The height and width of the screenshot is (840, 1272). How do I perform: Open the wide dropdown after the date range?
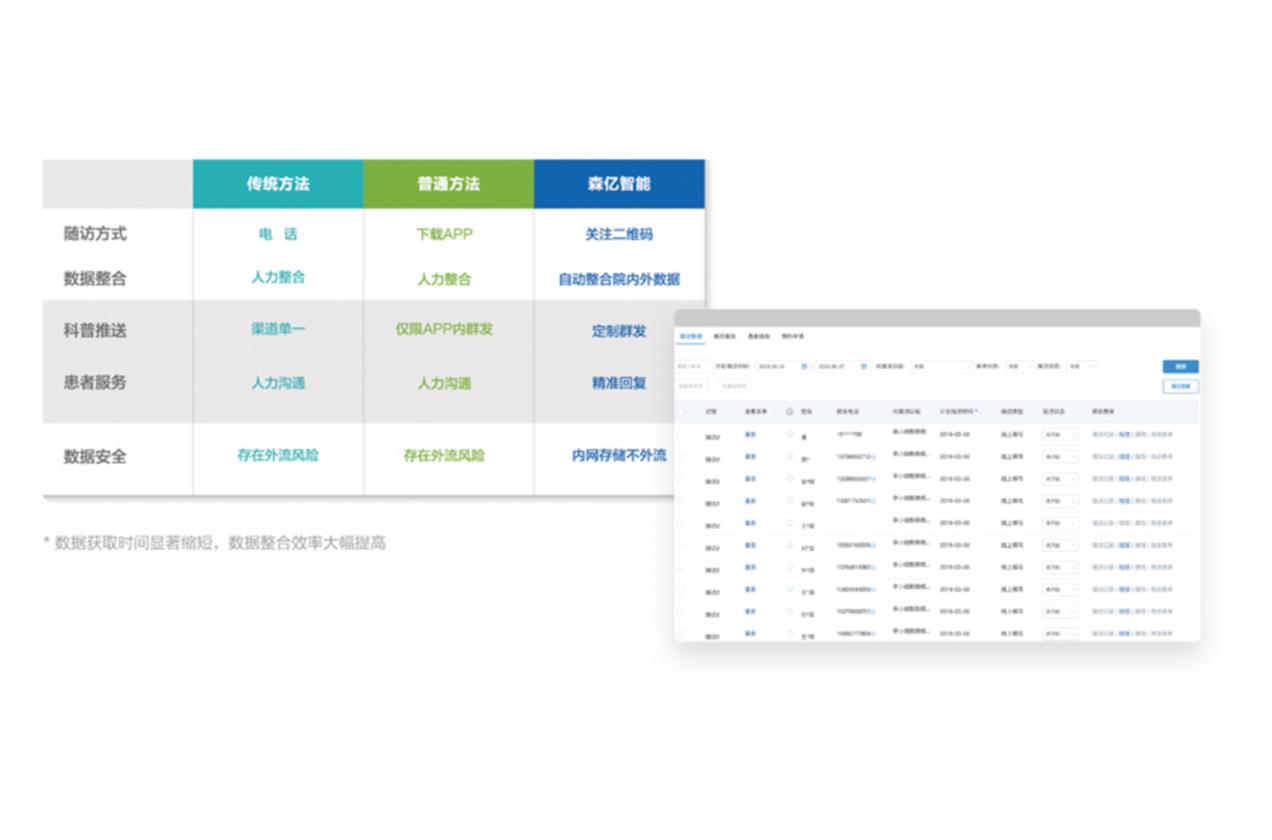940,367
